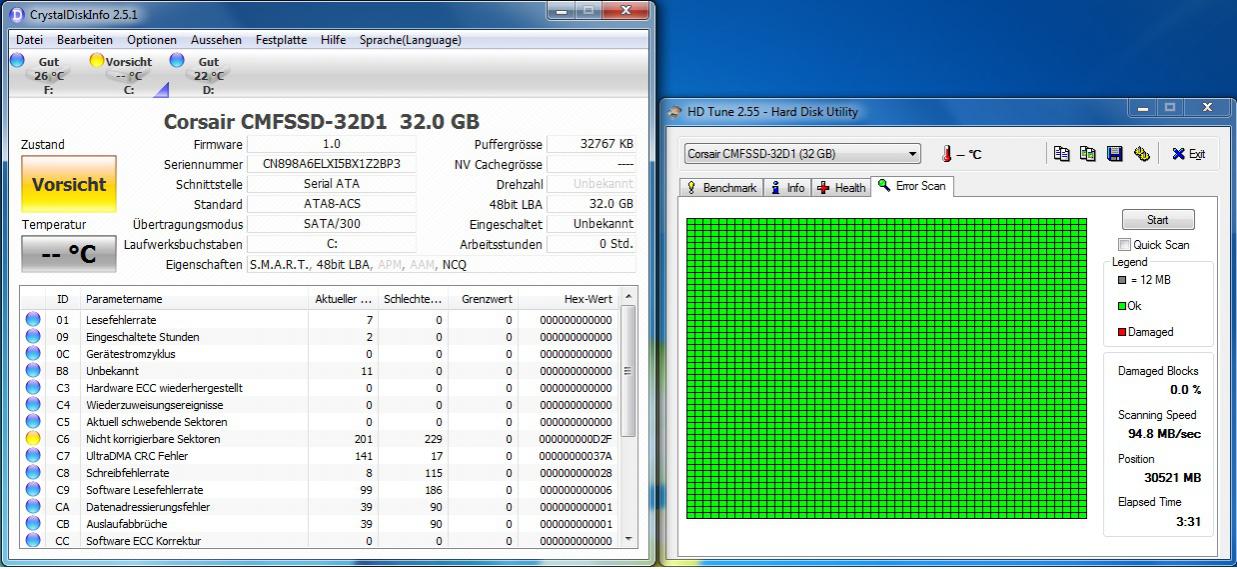Click the thermometer temperature icon in HD Tune

point(946,154)
